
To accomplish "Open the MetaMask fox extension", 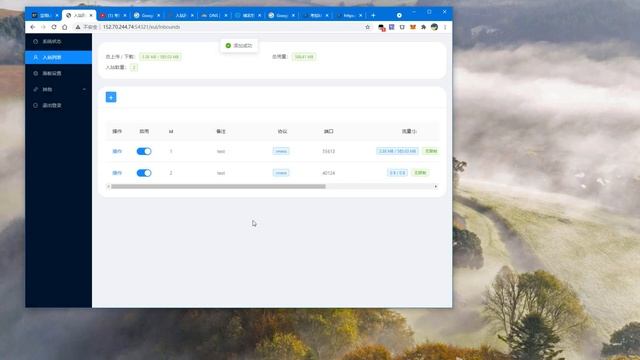I will point(413,27).
